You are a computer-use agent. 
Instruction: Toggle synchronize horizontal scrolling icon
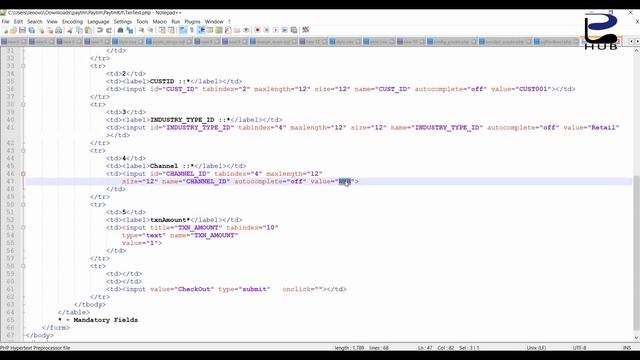click(x=171, y=30)
